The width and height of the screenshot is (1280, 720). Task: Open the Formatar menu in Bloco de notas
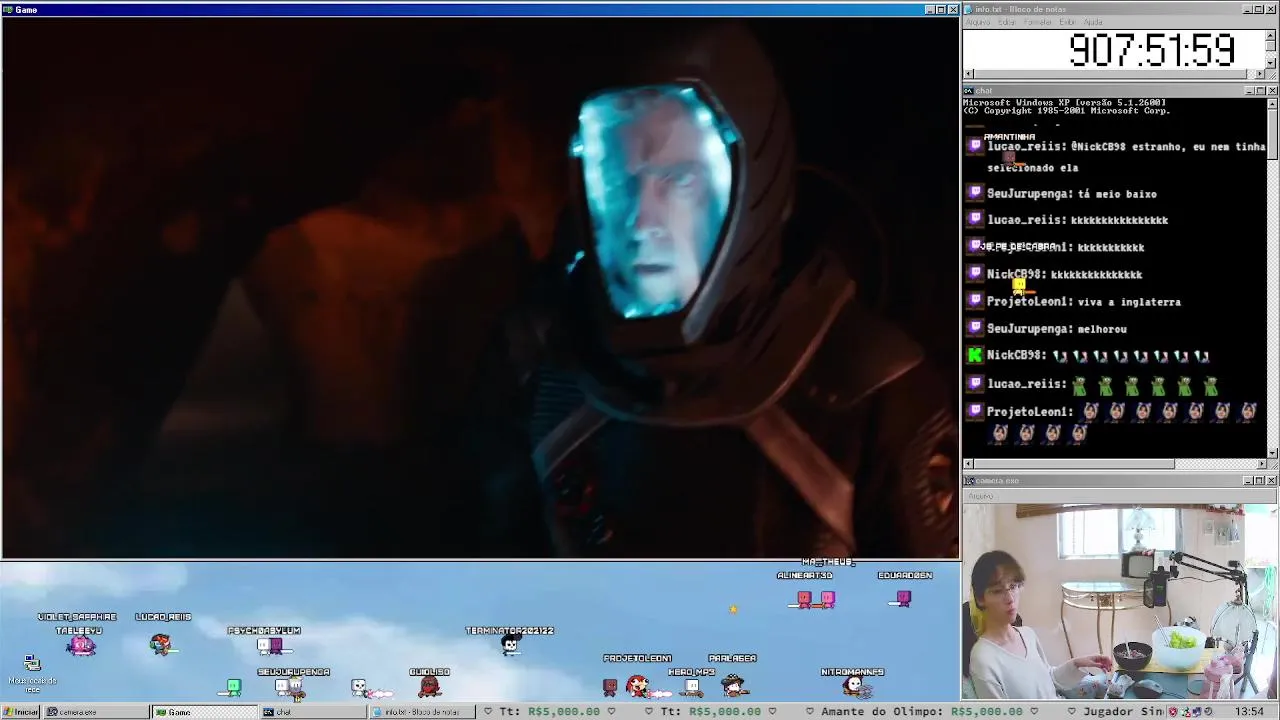coord(1038,22)
